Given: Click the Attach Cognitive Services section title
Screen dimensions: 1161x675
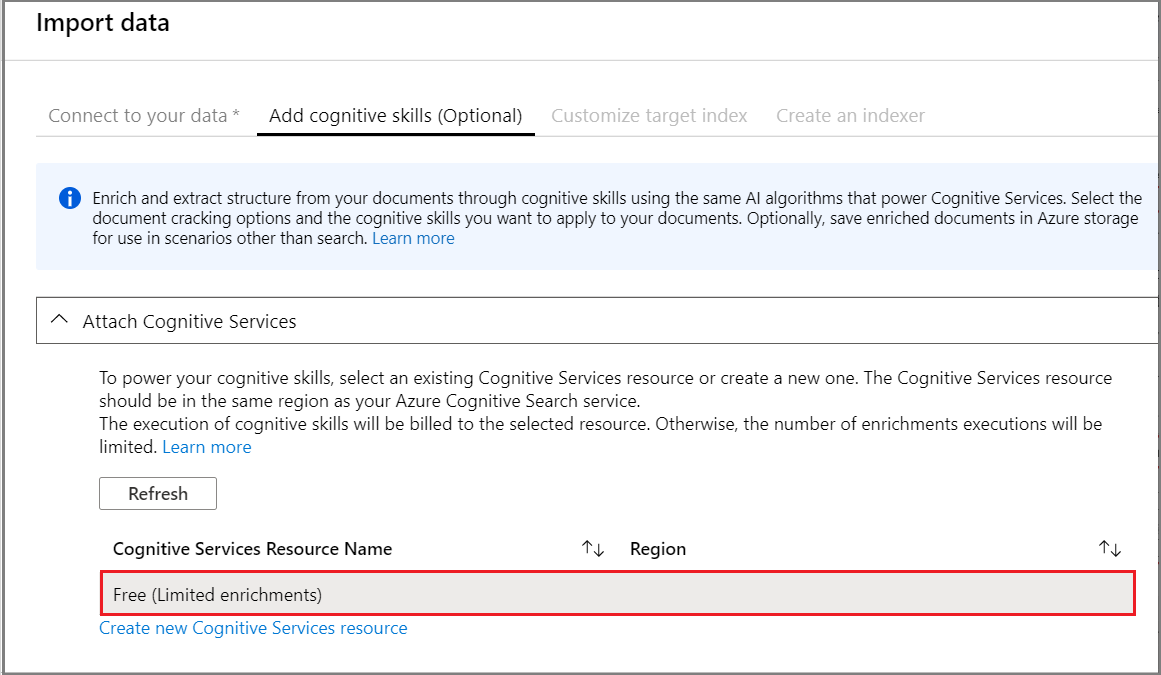Looking at the screenshot, I should pyautogui.click(x=189, y=322).
